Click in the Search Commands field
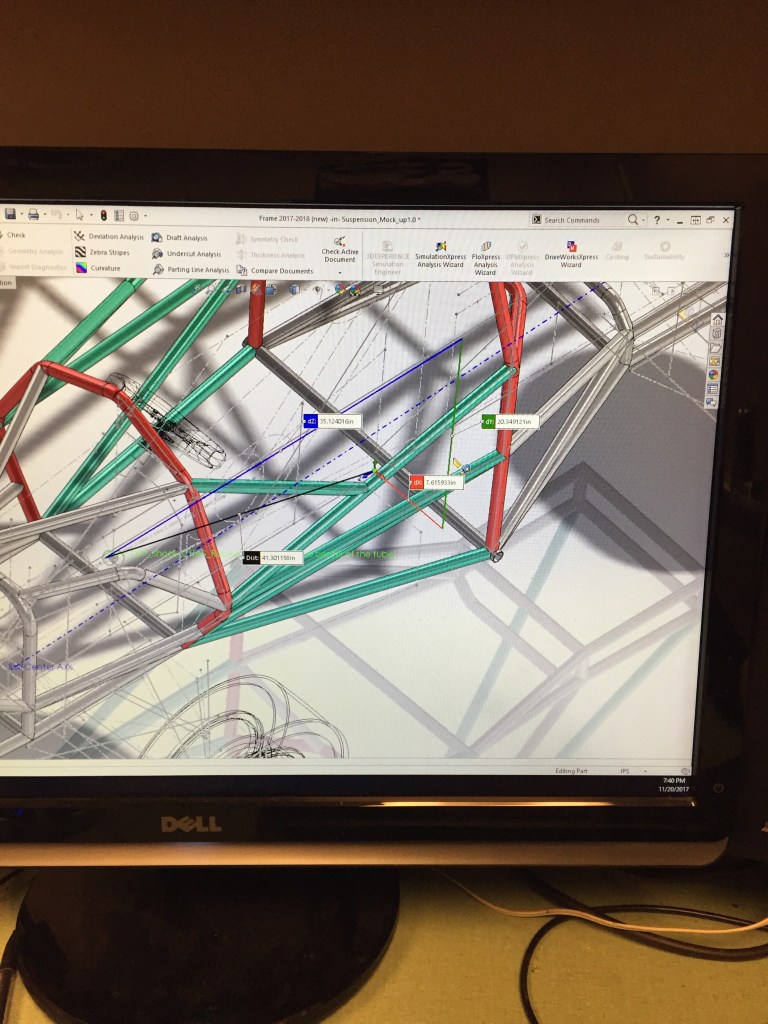Image resolution: width=768 pixels, height=1024 pixels. tap(580, 220)
